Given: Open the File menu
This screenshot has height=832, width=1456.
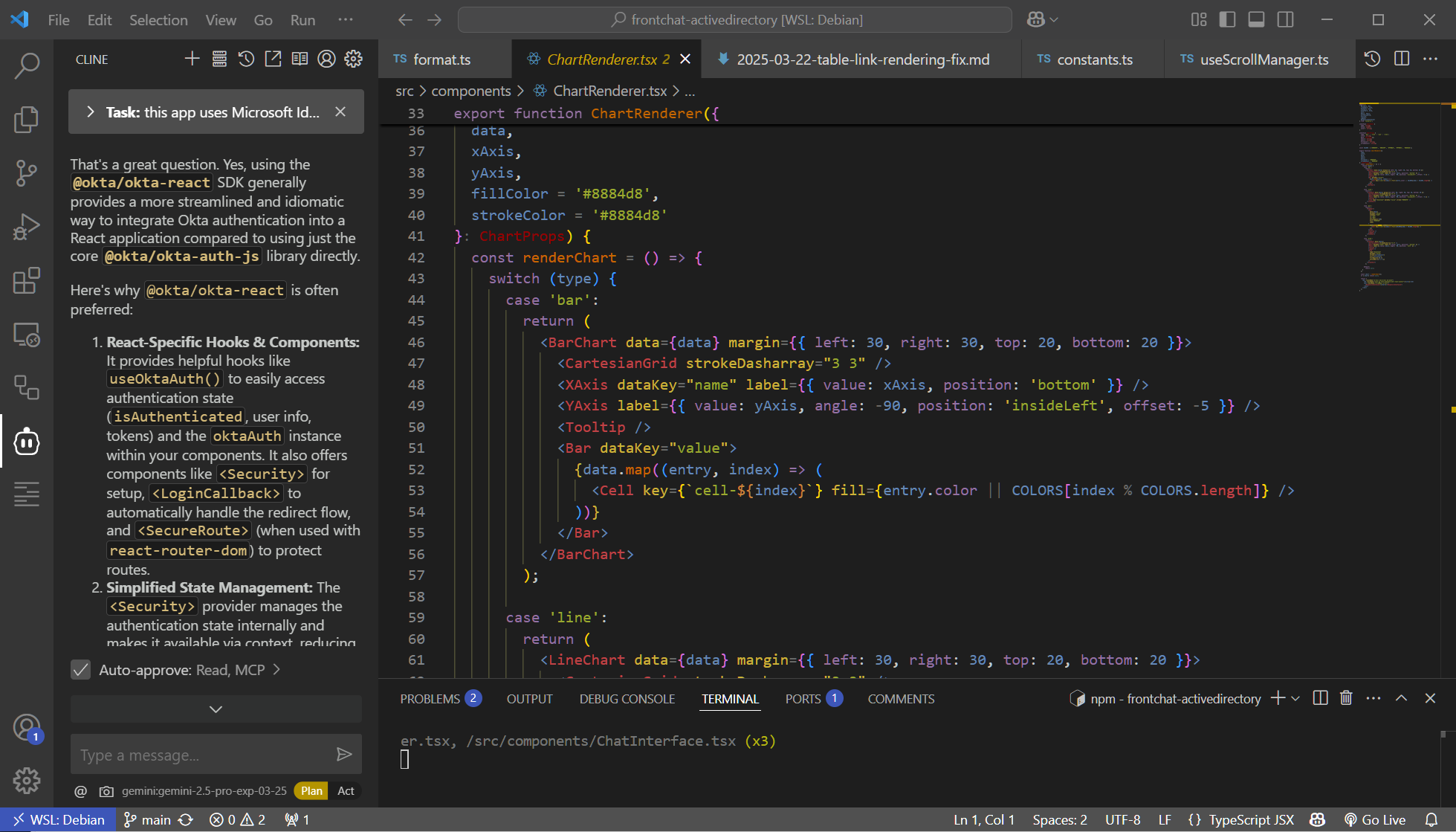Looking at the screenshot, I should coord(59,20).
